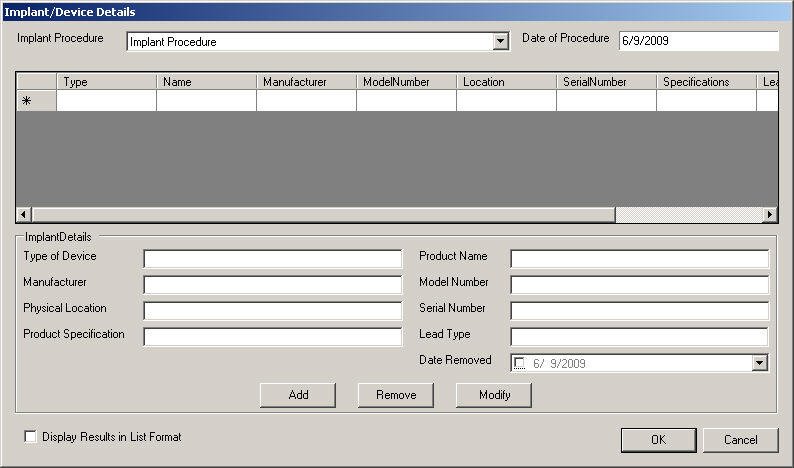794x468 pixels.
Task: Select the new row asterisk marker
Action: click(27, 101)
